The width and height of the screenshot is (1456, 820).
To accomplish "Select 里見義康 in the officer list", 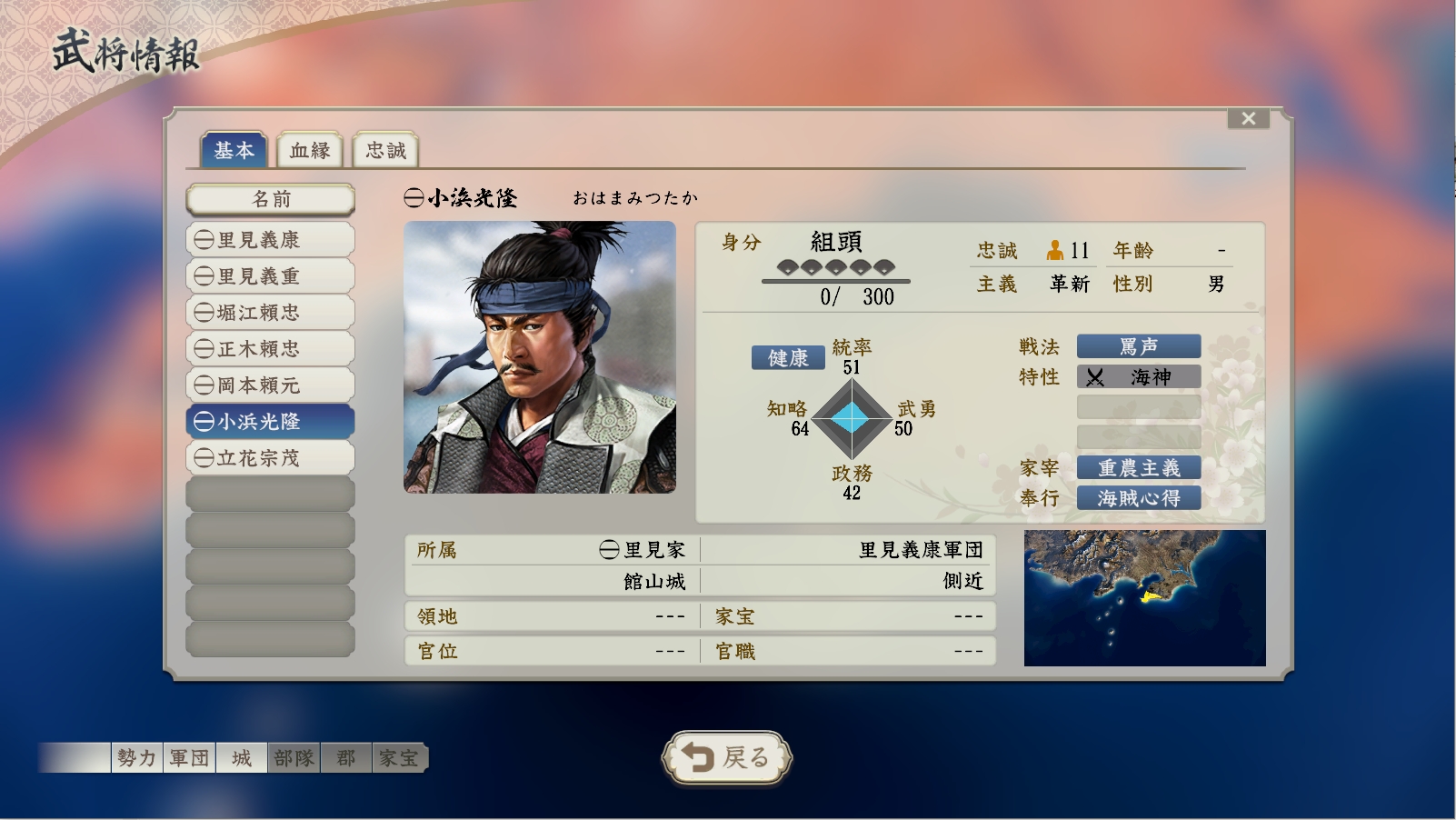I will click(270, 240).
